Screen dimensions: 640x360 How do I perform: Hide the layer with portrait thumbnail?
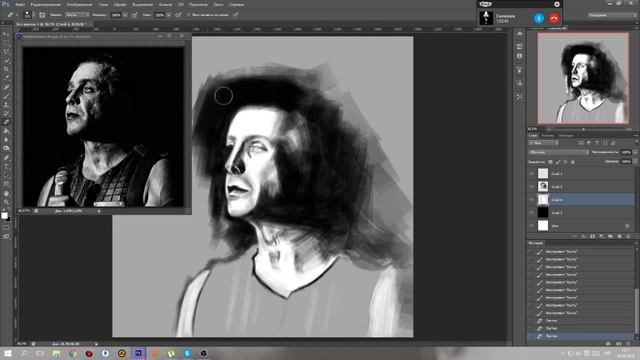[531, 187]
